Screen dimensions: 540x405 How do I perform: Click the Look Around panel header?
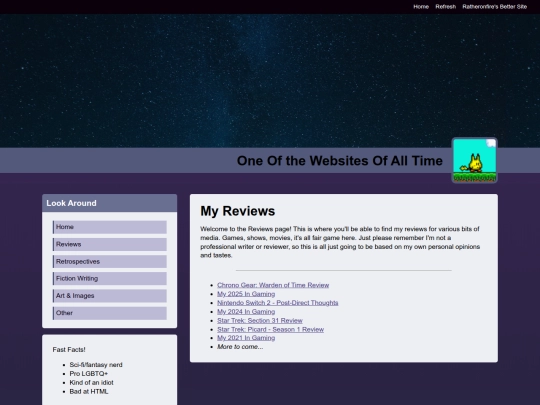(110, 203)
